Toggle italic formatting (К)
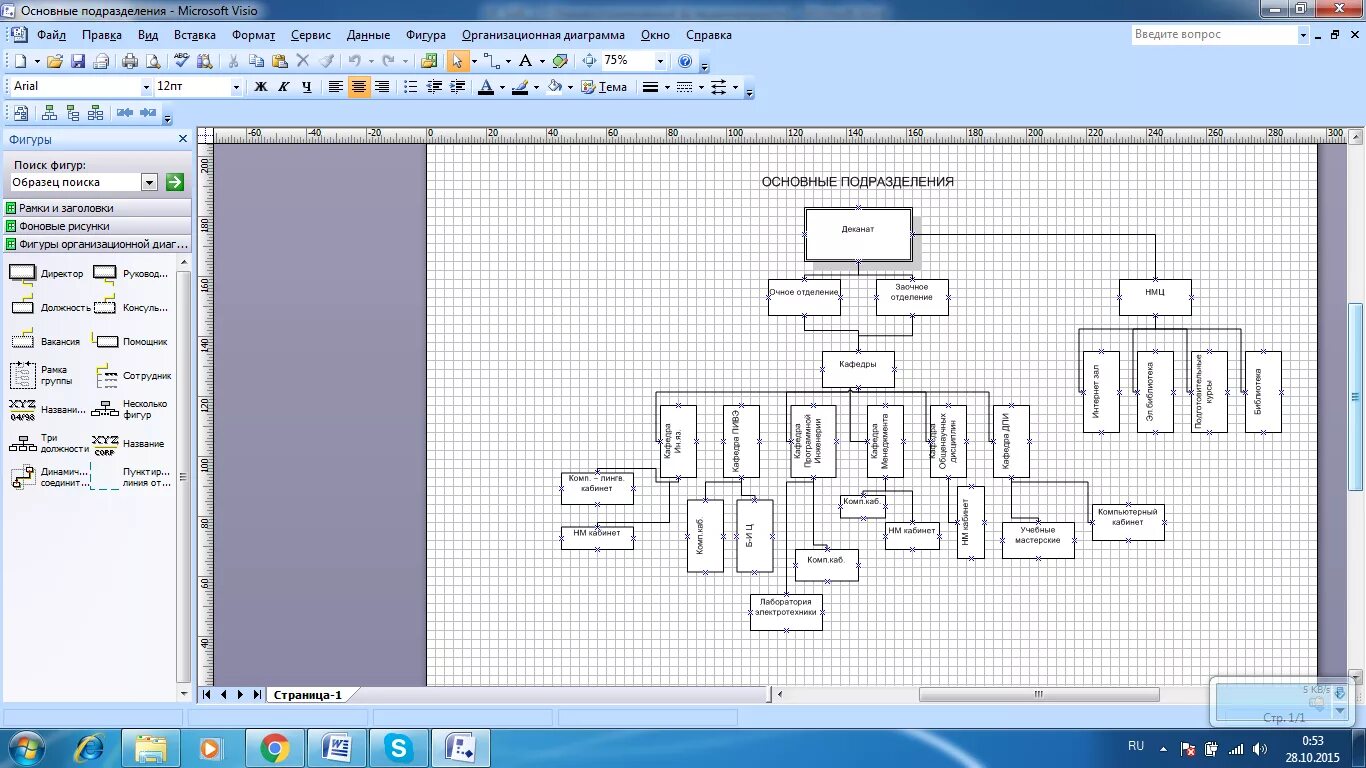 pyautogui.click(x=284, y=87)
